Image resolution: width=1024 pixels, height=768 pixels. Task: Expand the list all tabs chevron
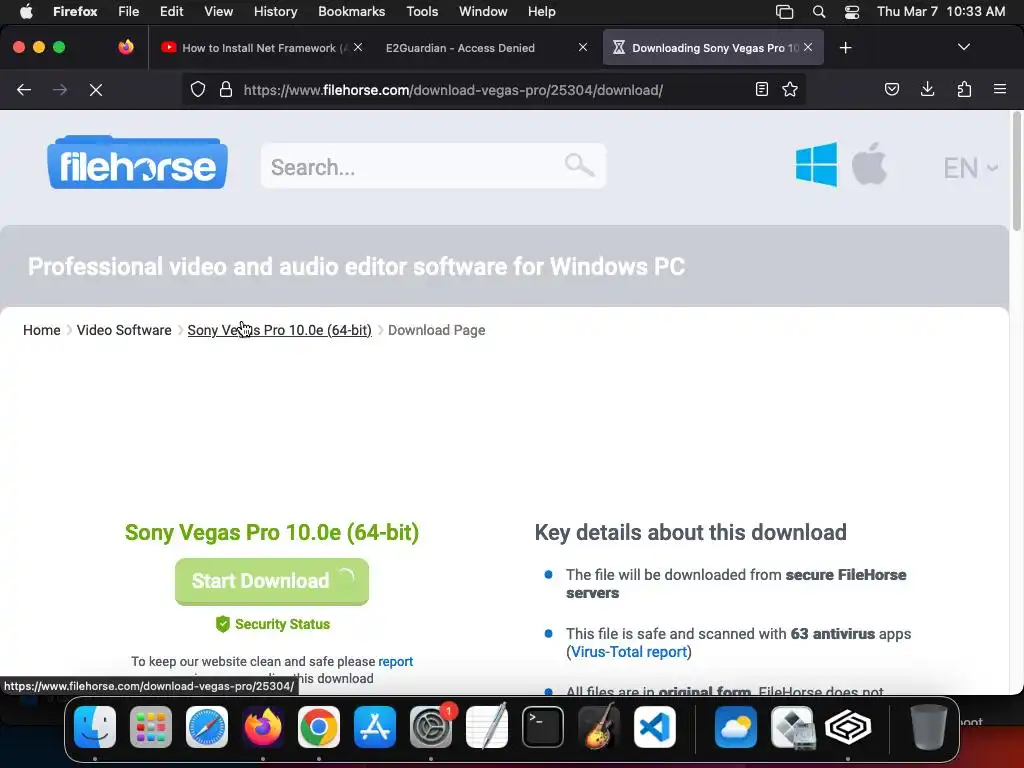click(x=964, y=47)
